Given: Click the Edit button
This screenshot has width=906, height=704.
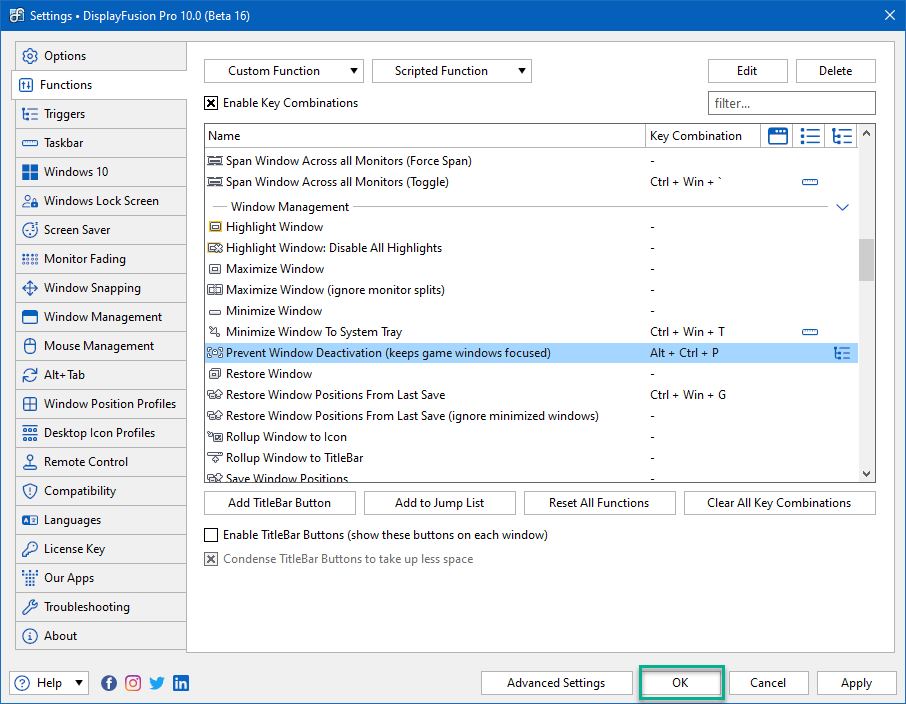Looking at the screenshot, I should (747, 71).
